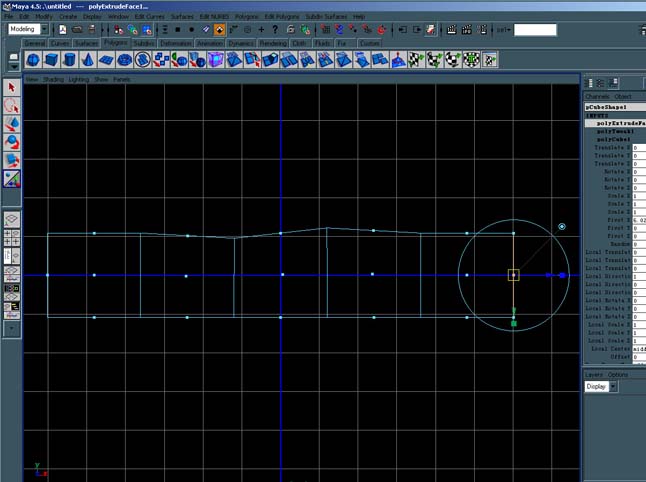Open the Create menu
The image size is (646, 482).
coord(68,16)
